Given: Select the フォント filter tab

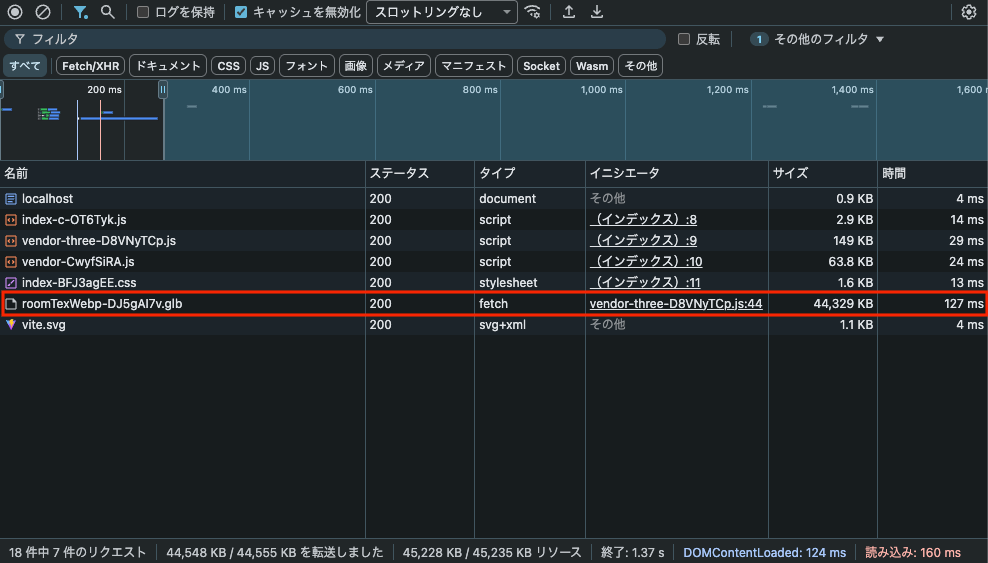Looking at the screenshot, I should pyautogui.click(x=307, y=66).
